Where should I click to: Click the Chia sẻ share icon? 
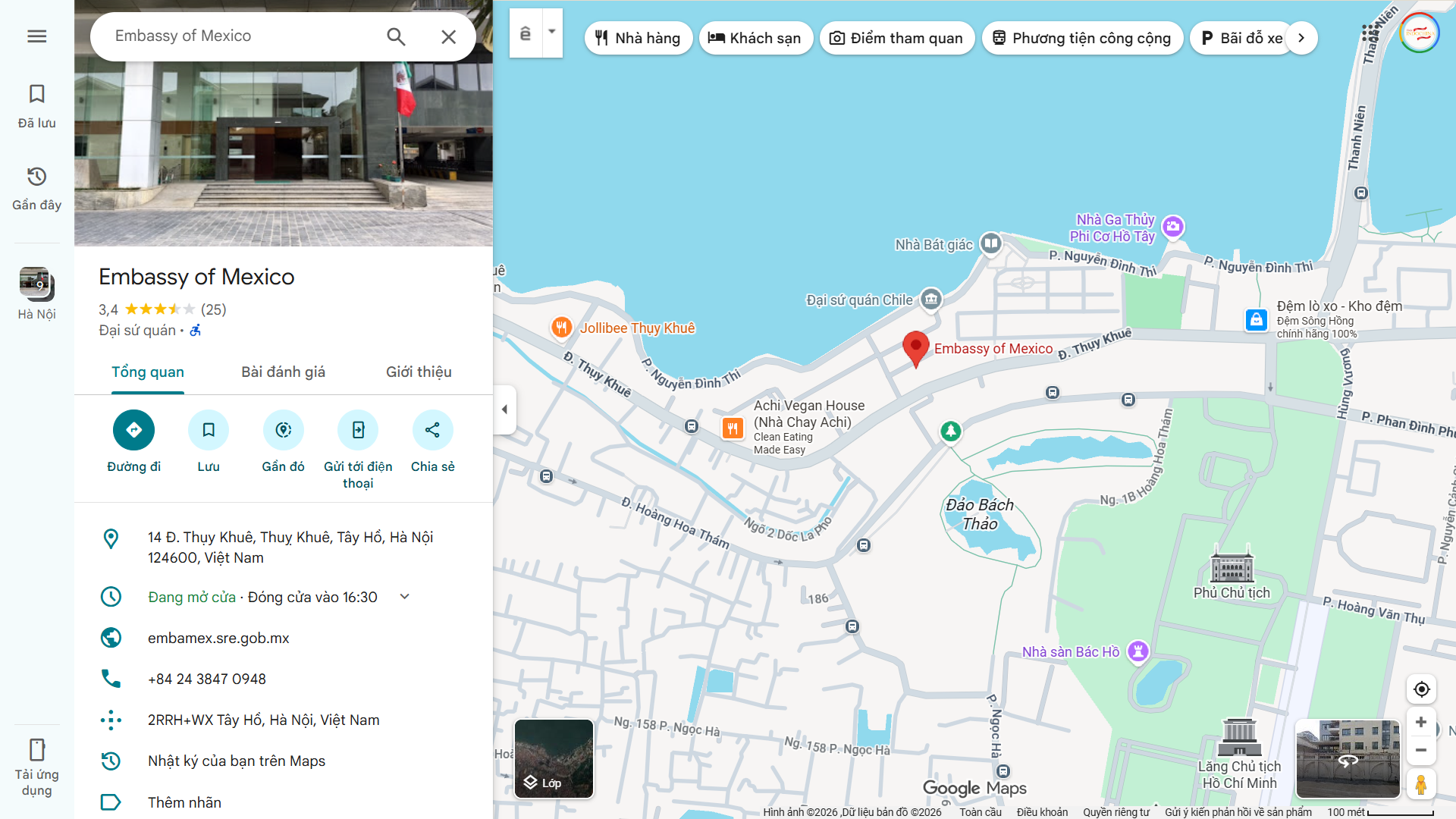click(x=432, y=430)
